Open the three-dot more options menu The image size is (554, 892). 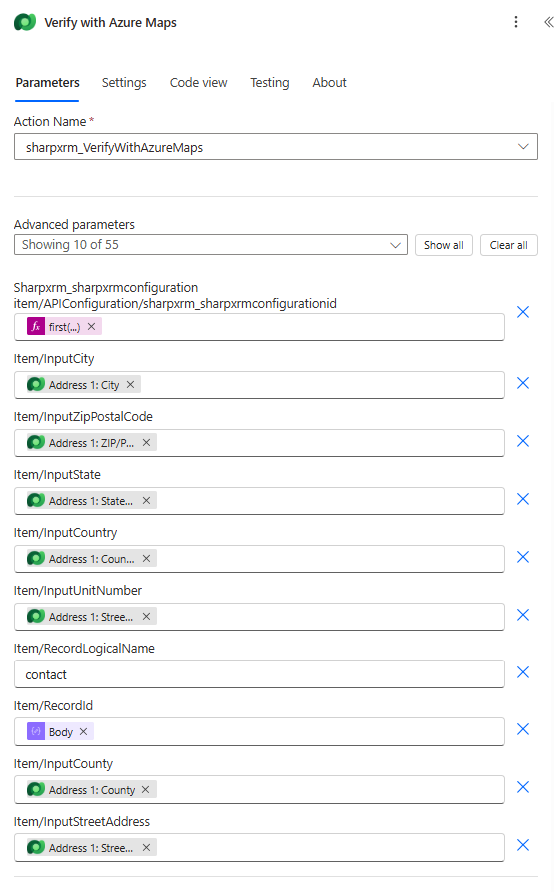click(x=516, y=22)
